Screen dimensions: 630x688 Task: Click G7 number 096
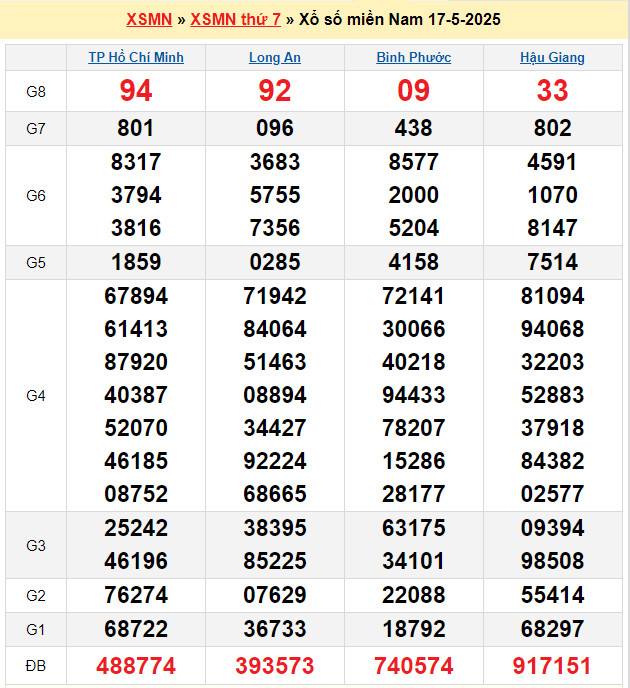pyautogui.click(x=275, y=128)
